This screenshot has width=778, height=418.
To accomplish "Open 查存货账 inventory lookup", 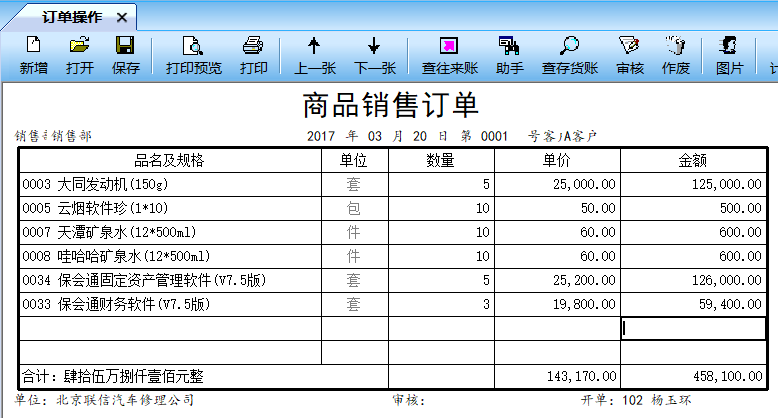I will tap(570, 55).
